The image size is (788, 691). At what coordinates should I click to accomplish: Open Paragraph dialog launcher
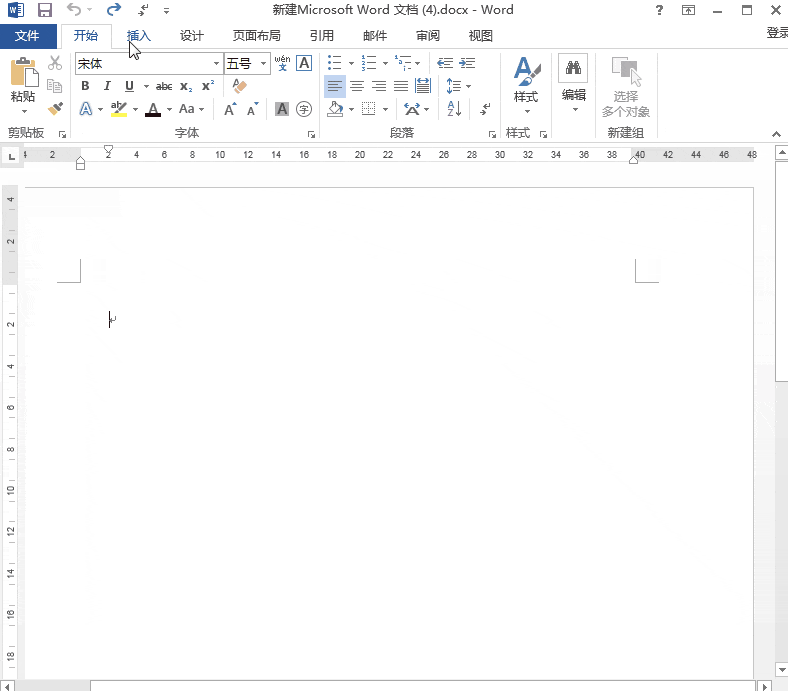[x=492, y=134]
